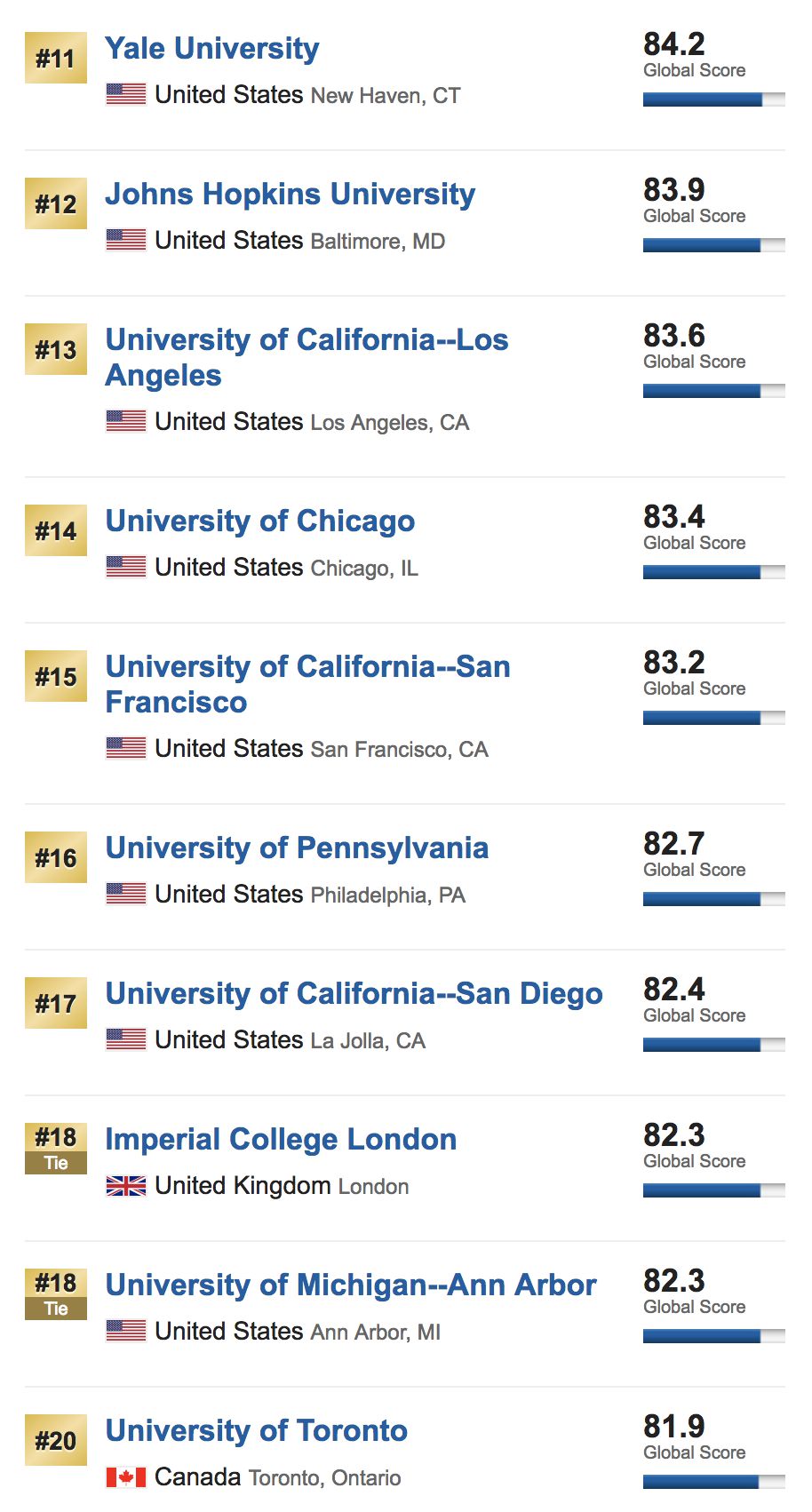Open the Yale University link
Screen dimensions: 812x1512
[x=211, y=49]
